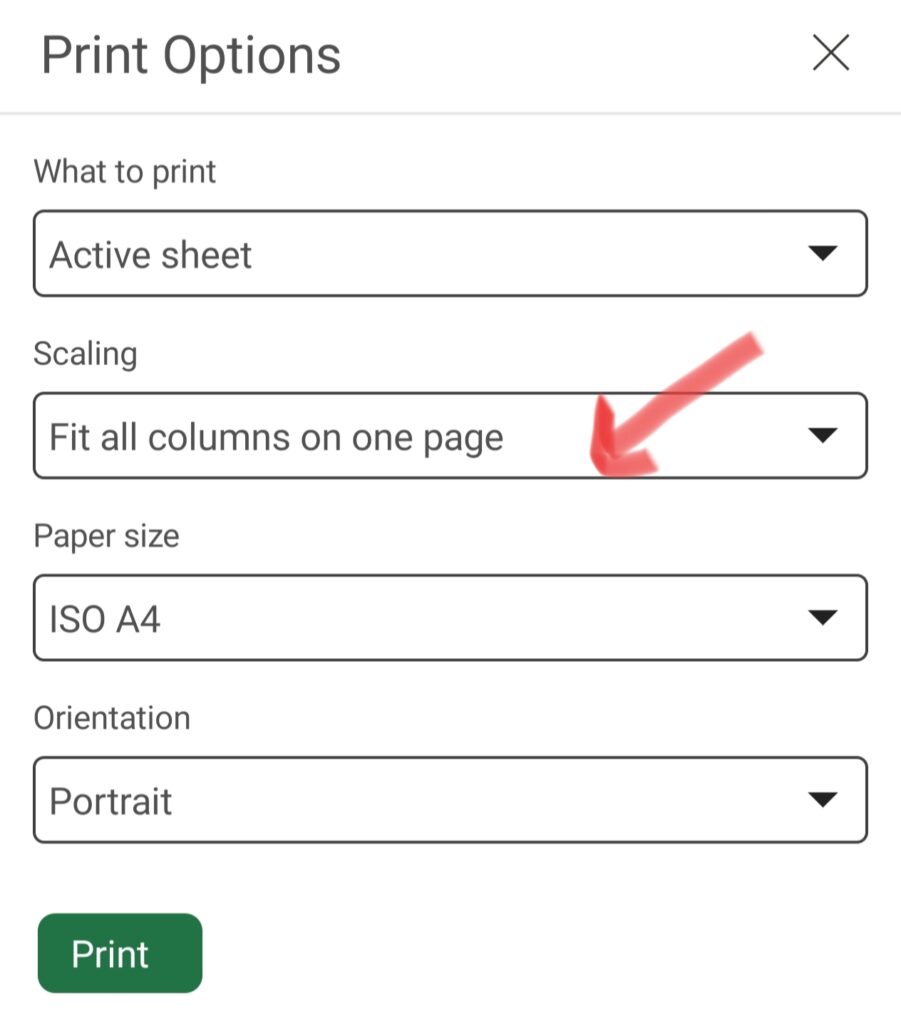Click the "What to print" label
The height and width of the screenshot is (1024, 901).
coord(125,171)
